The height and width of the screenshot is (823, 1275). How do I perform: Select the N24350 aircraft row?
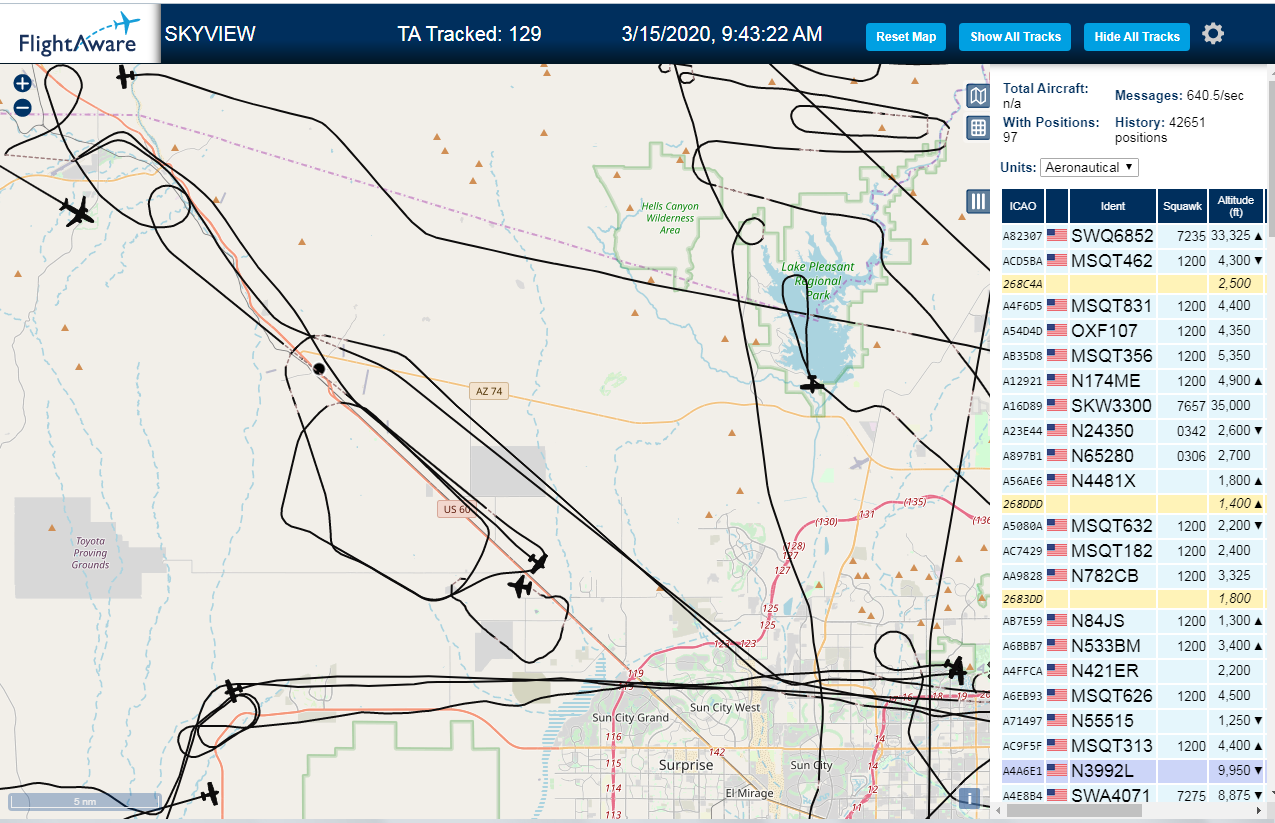1134,431
